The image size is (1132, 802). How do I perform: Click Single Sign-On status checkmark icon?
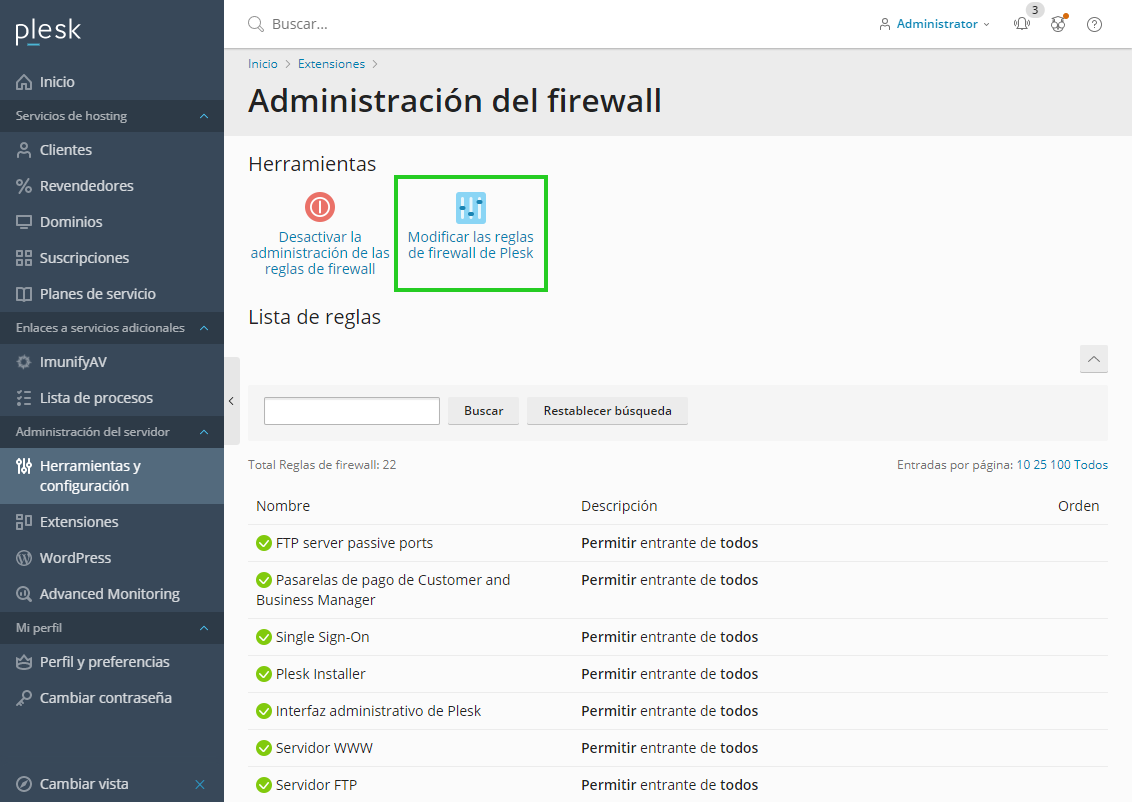coord(264,637)
